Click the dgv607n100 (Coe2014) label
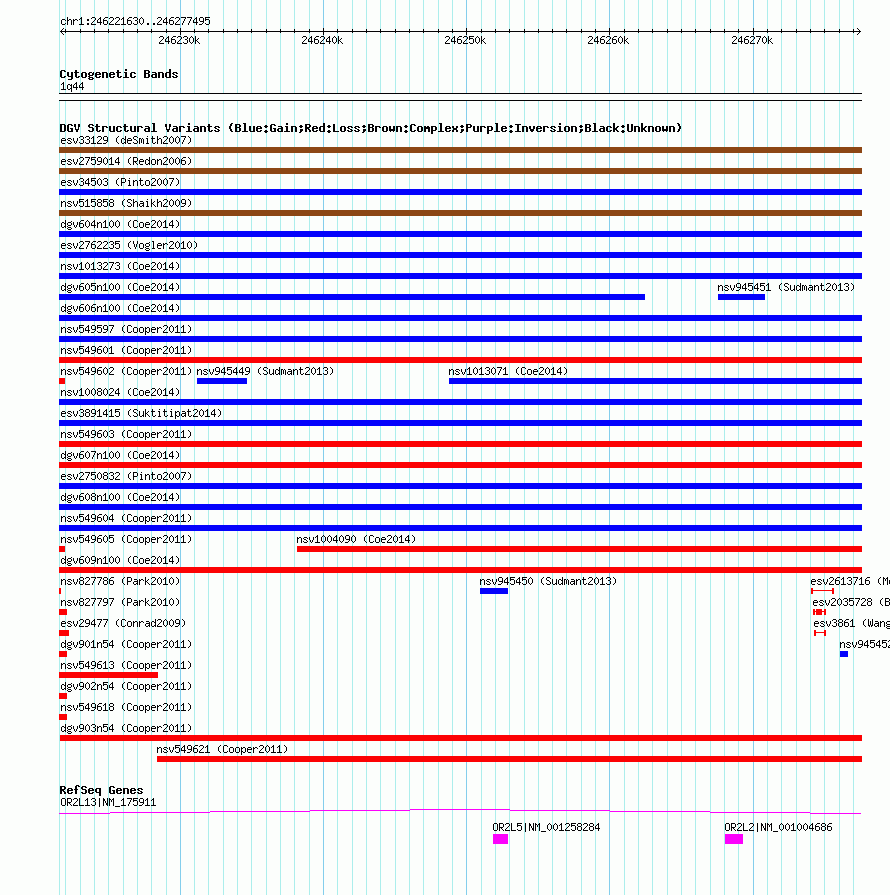Viewport: 890px width, 895px height. (x=120, y=455)
